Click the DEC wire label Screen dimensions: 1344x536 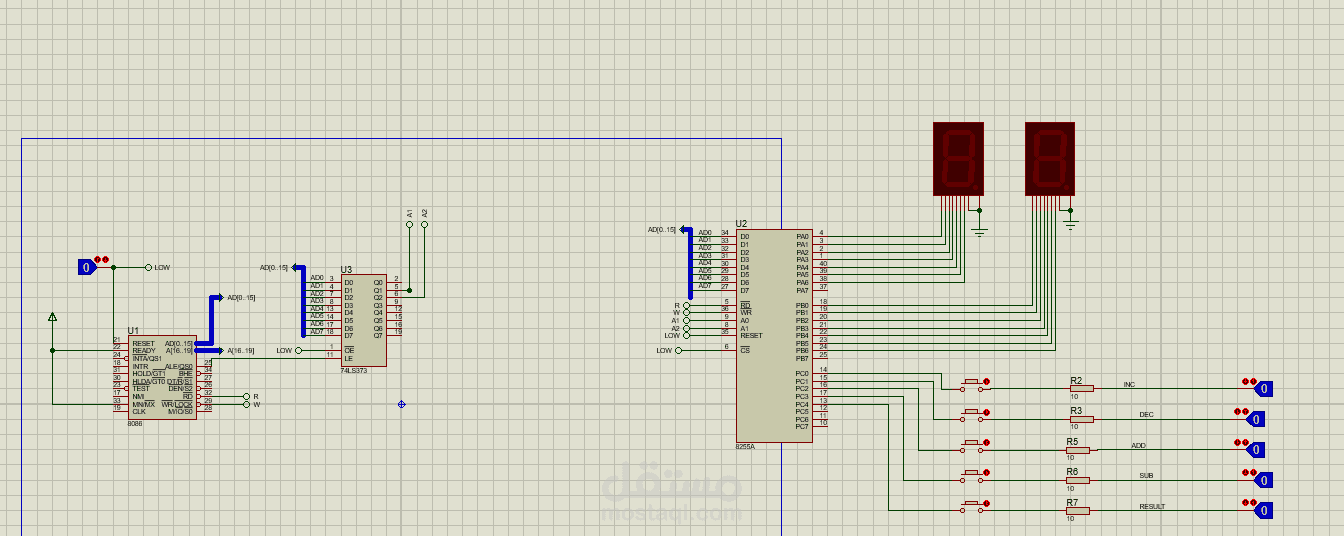pyautogui.click(x=1146, y=414)
